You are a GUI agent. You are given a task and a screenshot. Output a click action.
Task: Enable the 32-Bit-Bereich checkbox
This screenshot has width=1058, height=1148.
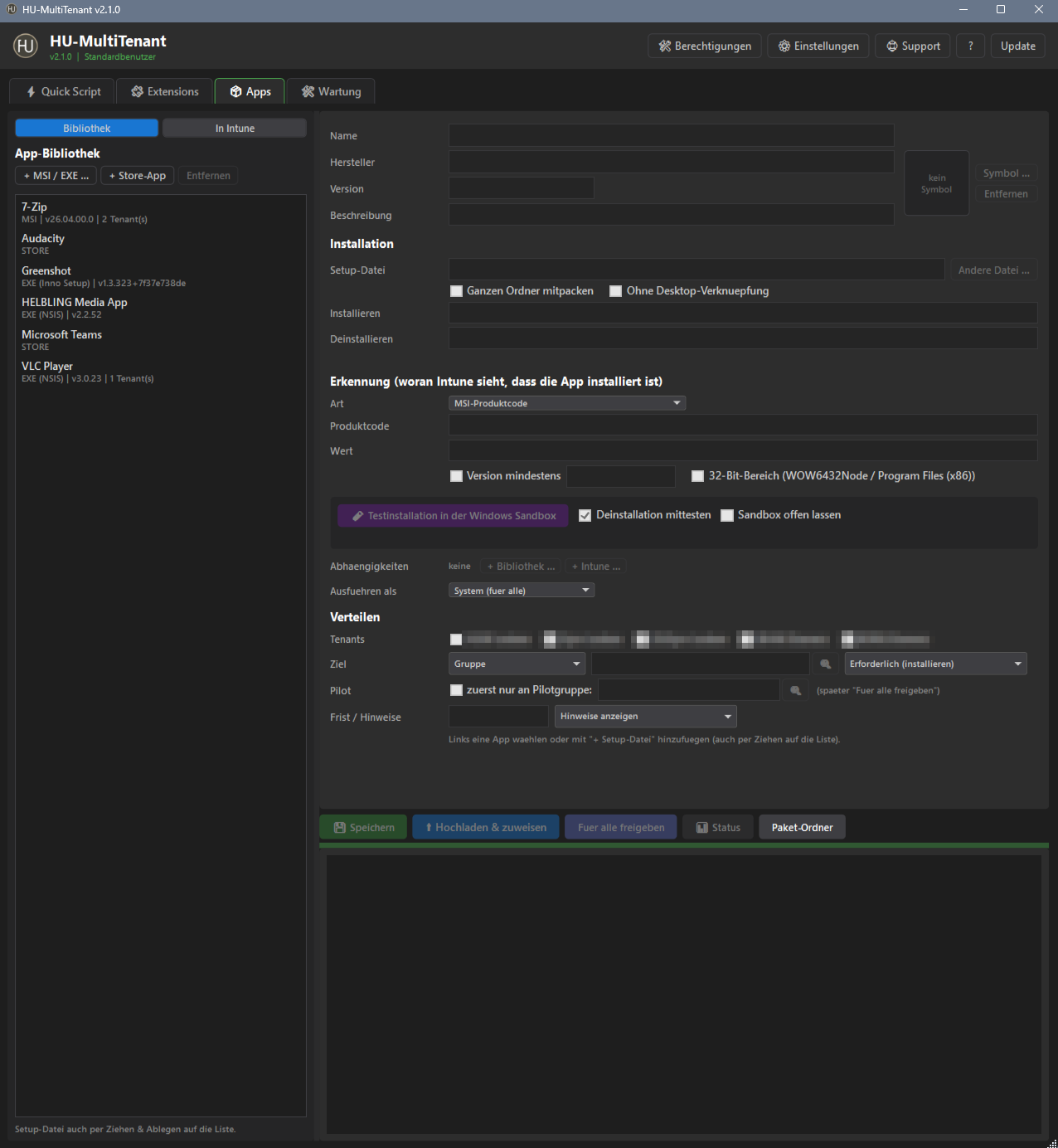pyautogui.click(x=698, y=476)
